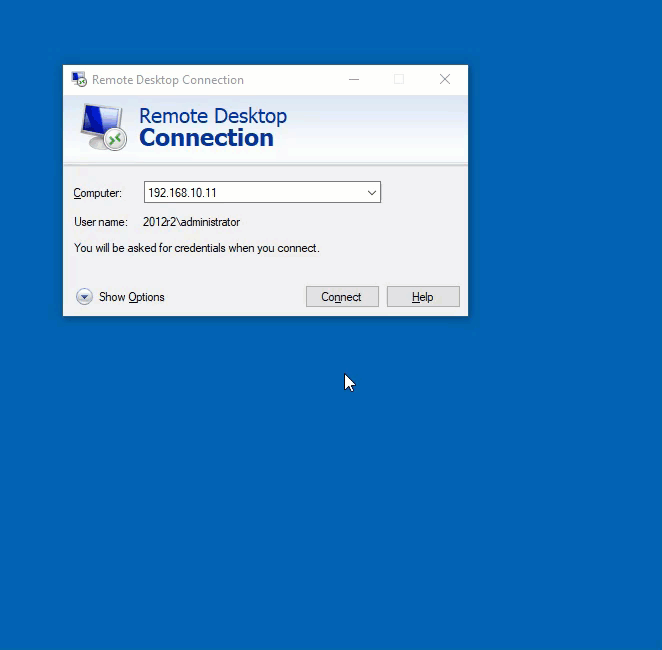Click the bold "Connection" banner heading
The image size is (662, 650).
pos(206,138)
